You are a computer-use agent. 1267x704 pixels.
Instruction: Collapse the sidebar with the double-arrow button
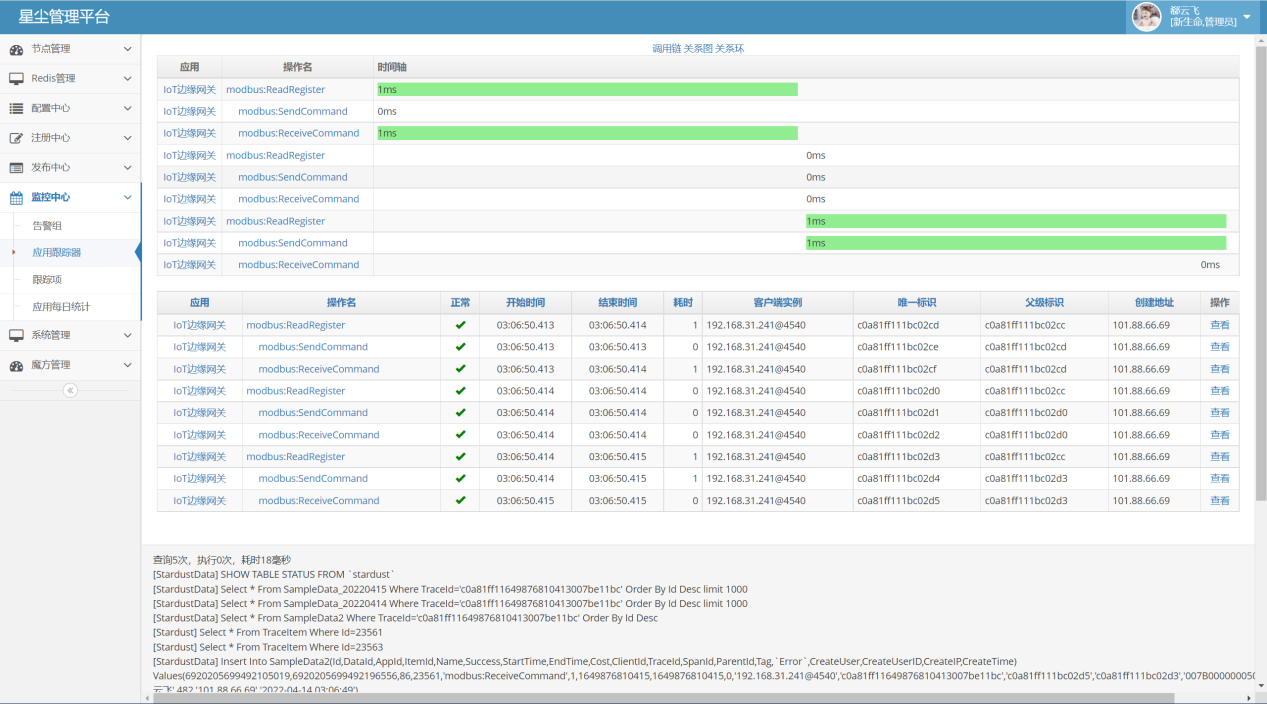pos(70,390)
